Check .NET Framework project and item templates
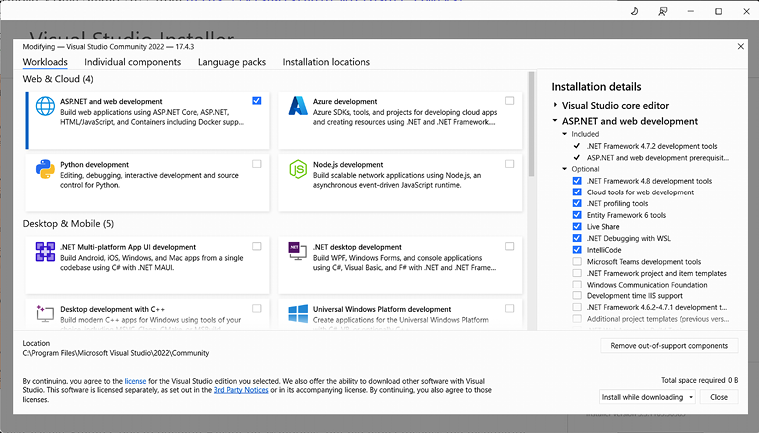Viewport: 759px width, 433px height. (x=577, y=273)
